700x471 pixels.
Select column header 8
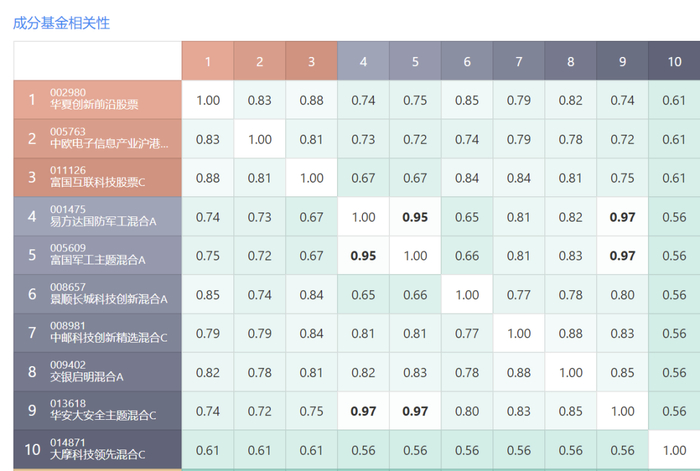[x=570, y=61]
